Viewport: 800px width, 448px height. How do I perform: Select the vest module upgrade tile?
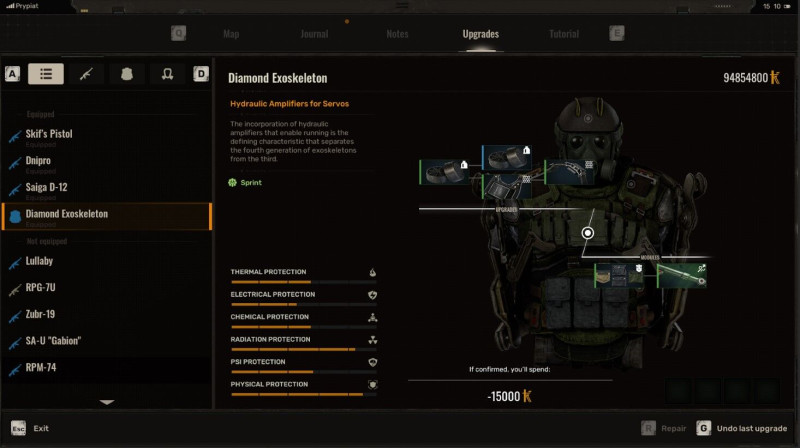coord(619,276)
